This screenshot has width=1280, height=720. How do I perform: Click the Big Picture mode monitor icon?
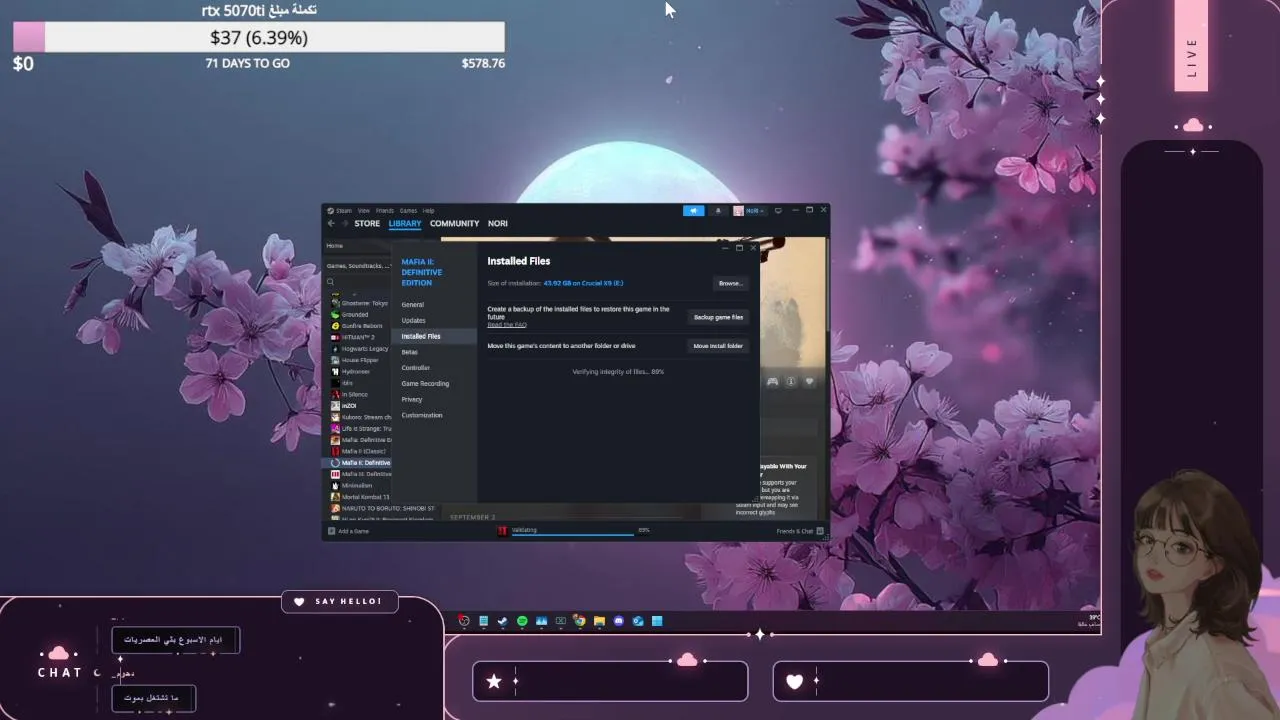click(x=778, y=211)
